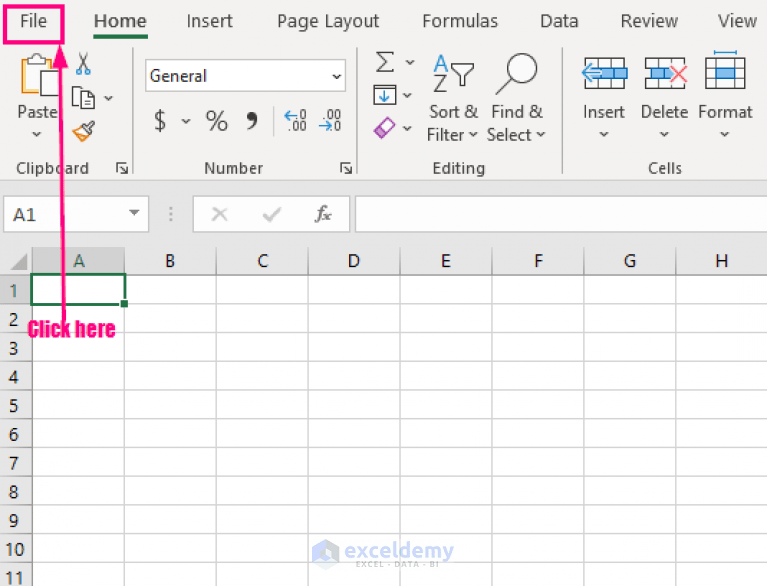Expand the Name Box dropdown arrow
The width and height of the screenshot is (767, 586).
(x=134, y=213)
